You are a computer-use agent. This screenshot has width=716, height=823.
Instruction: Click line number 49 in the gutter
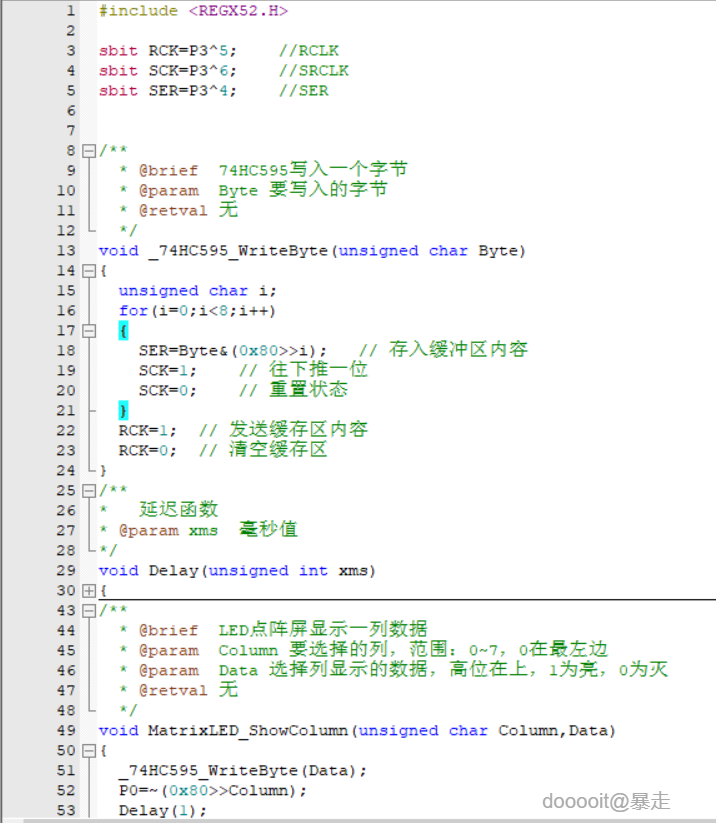66,731
